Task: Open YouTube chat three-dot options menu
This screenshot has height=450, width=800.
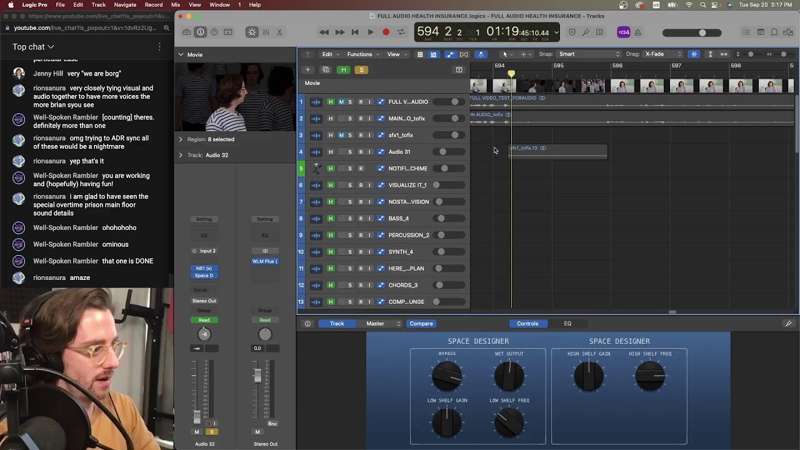Action: pyautogui.click(x=159, y=47)
